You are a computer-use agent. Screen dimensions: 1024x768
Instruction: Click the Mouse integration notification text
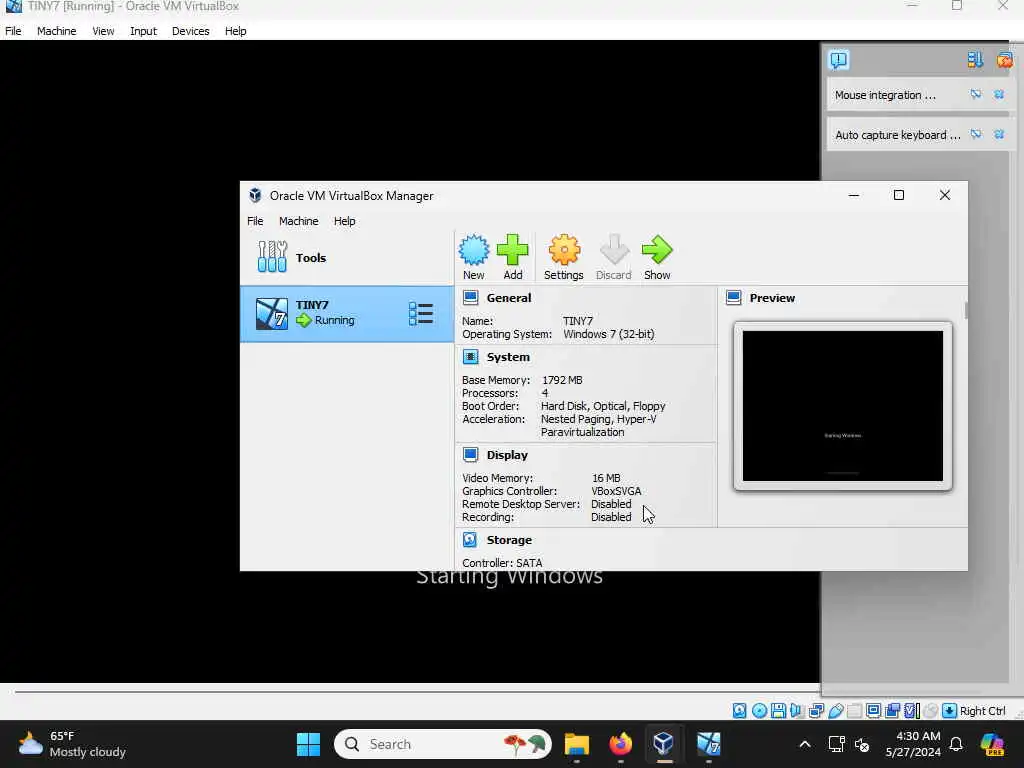885,95
